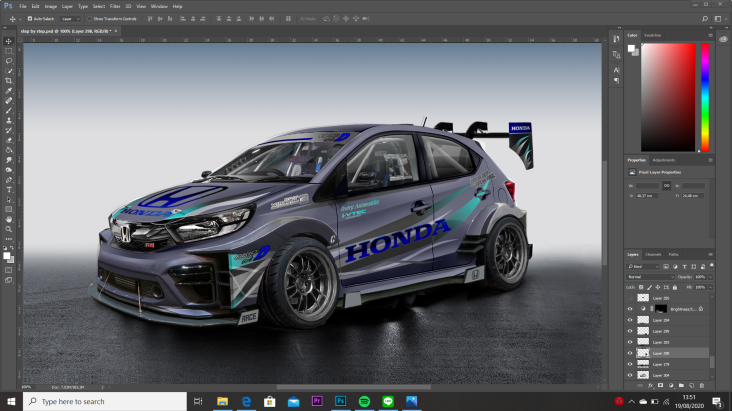The height and width of the screenshot is (411, 732).
Task: Select the Hand tool
Action: tap(8, 219)
